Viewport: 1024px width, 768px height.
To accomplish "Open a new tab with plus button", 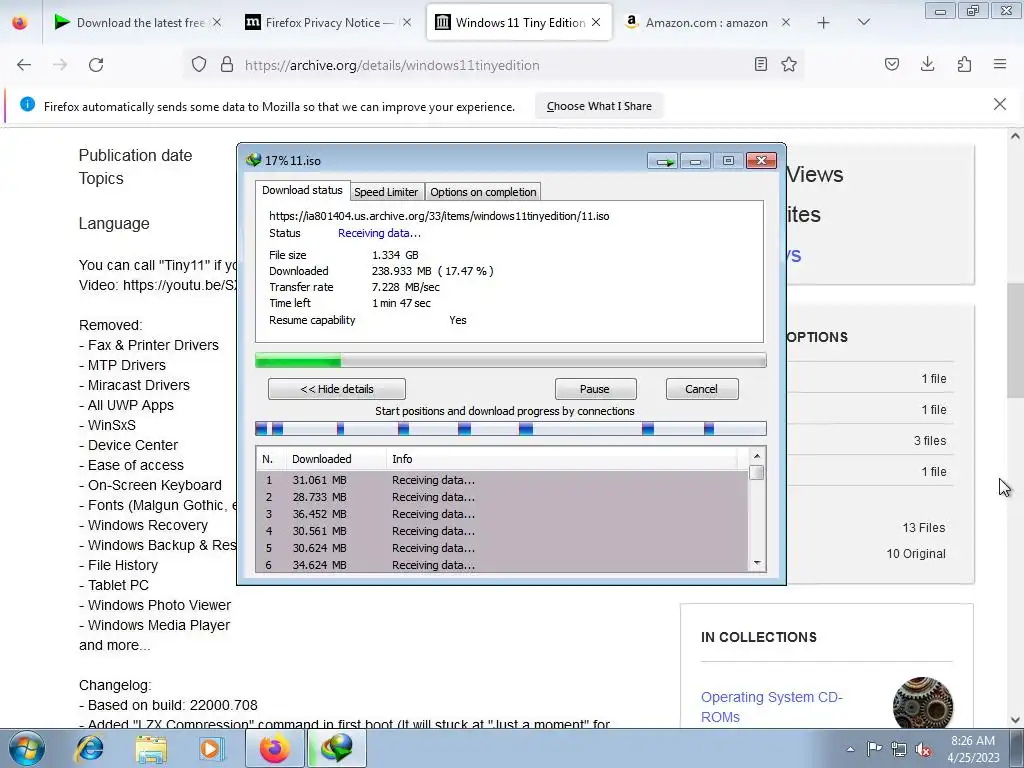I will [x=824, y=23].
